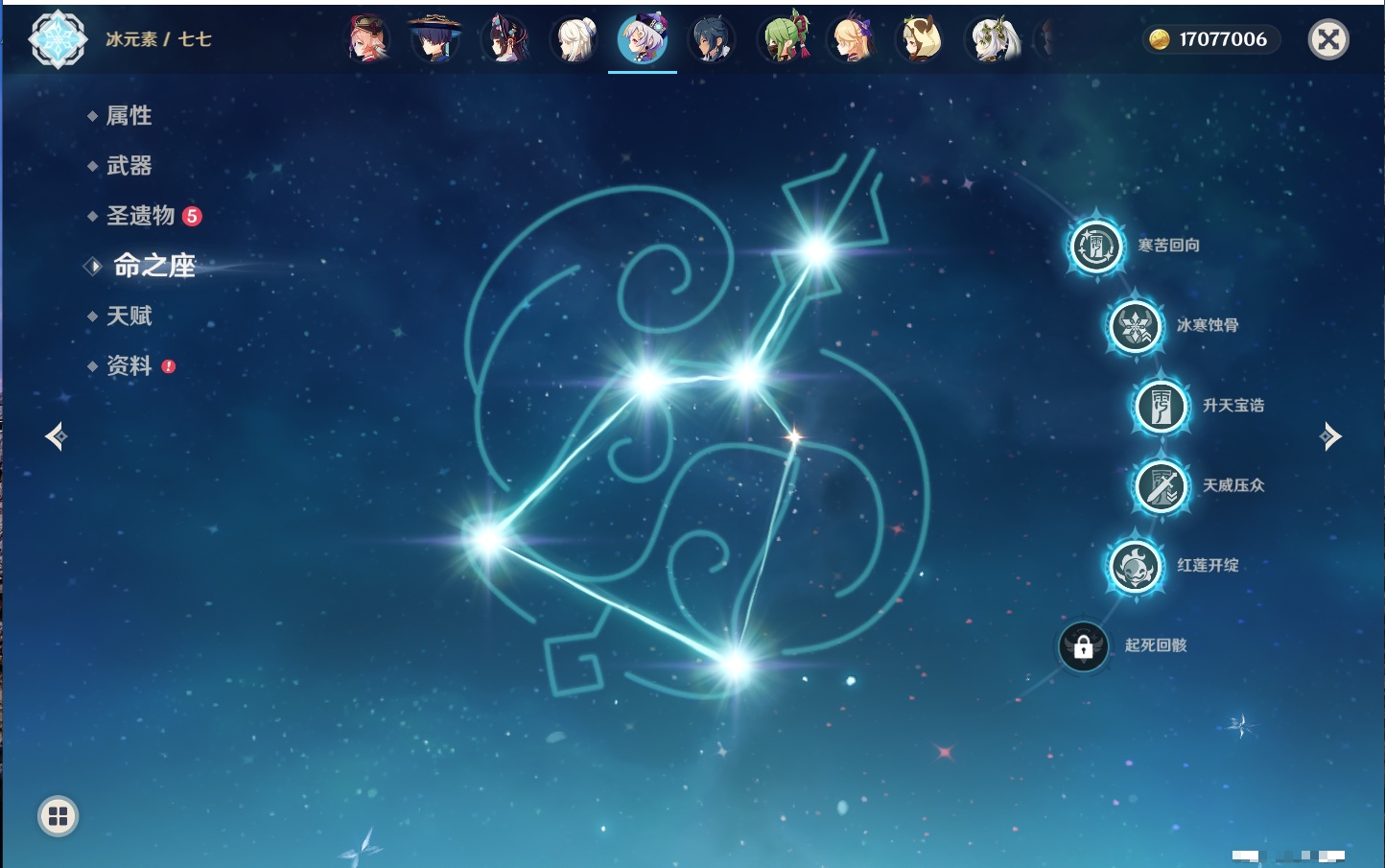Image resolution: width=1385 pixels, height=868 pixels.
Task: Select the beige hooded character avatar
Action: (x=920, y=39)
